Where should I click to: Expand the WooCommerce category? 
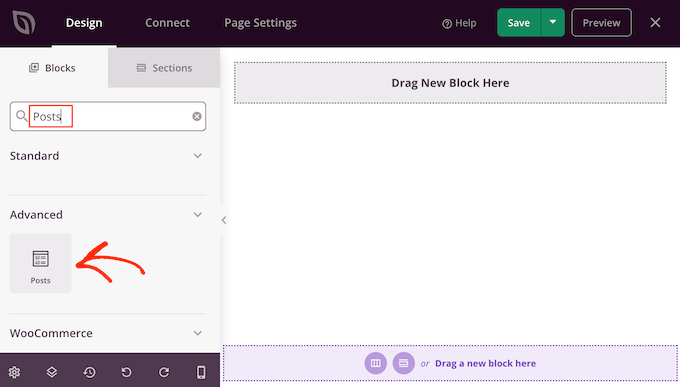(x=197, y=333)
